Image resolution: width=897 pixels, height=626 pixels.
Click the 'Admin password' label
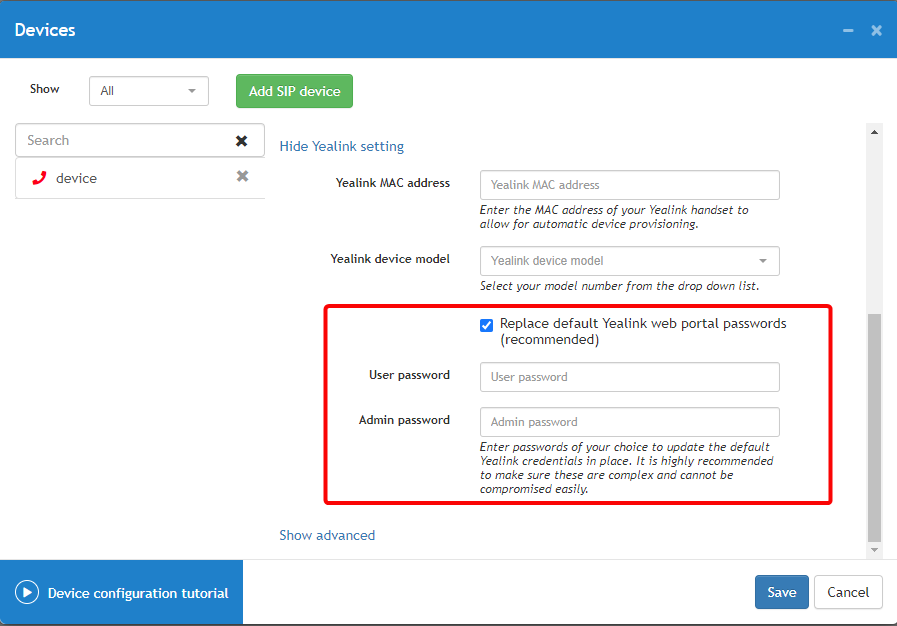404,420
